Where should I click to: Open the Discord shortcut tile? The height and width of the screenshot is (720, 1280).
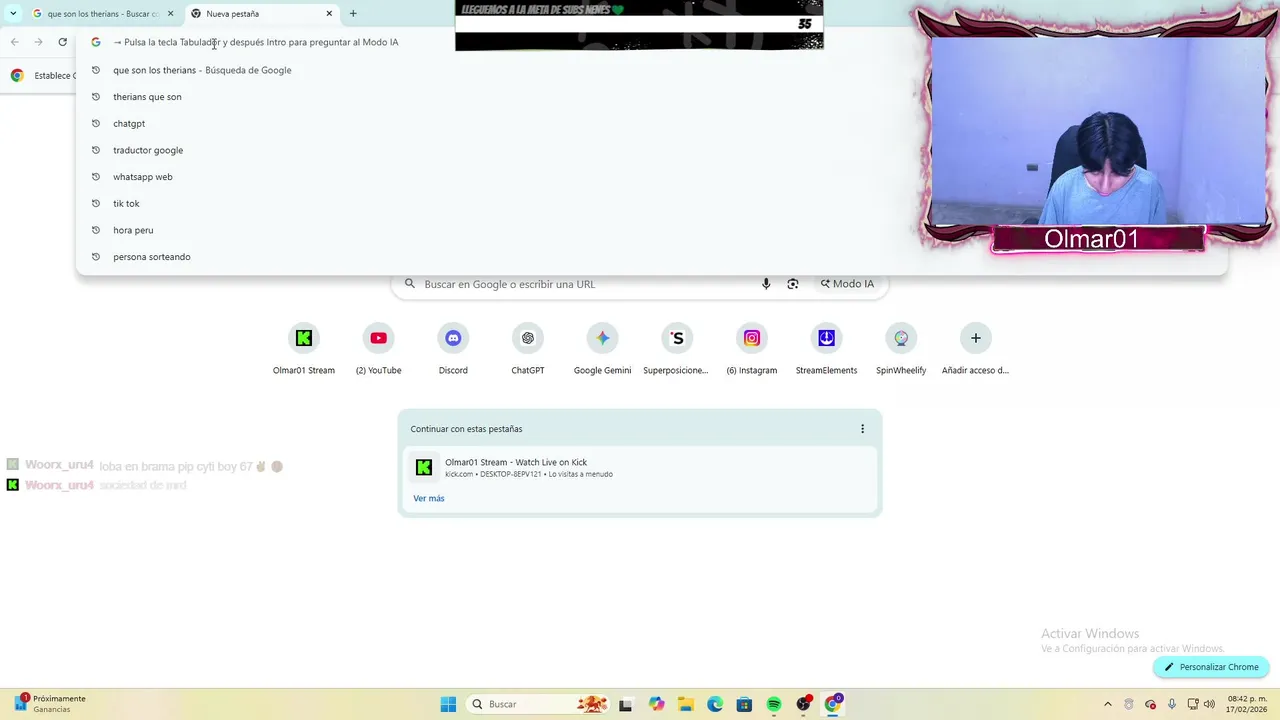pos(453,349)
